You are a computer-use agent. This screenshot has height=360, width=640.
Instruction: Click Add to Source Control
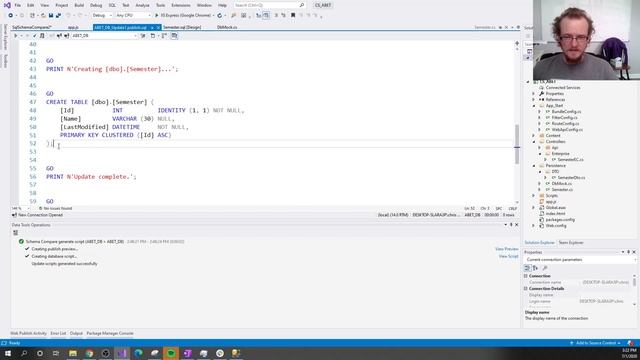(x=595, y=343)
